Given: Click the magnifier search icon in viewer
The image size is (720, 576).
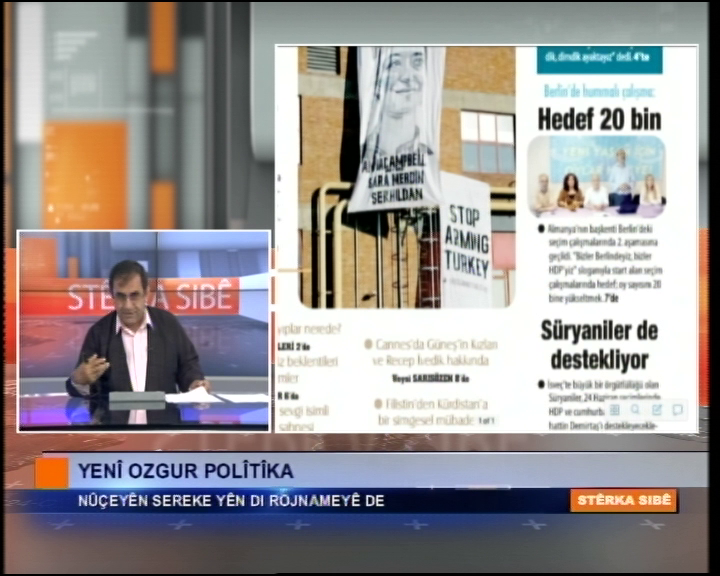Looking at the screenshot, I should (x=636, y=410).
